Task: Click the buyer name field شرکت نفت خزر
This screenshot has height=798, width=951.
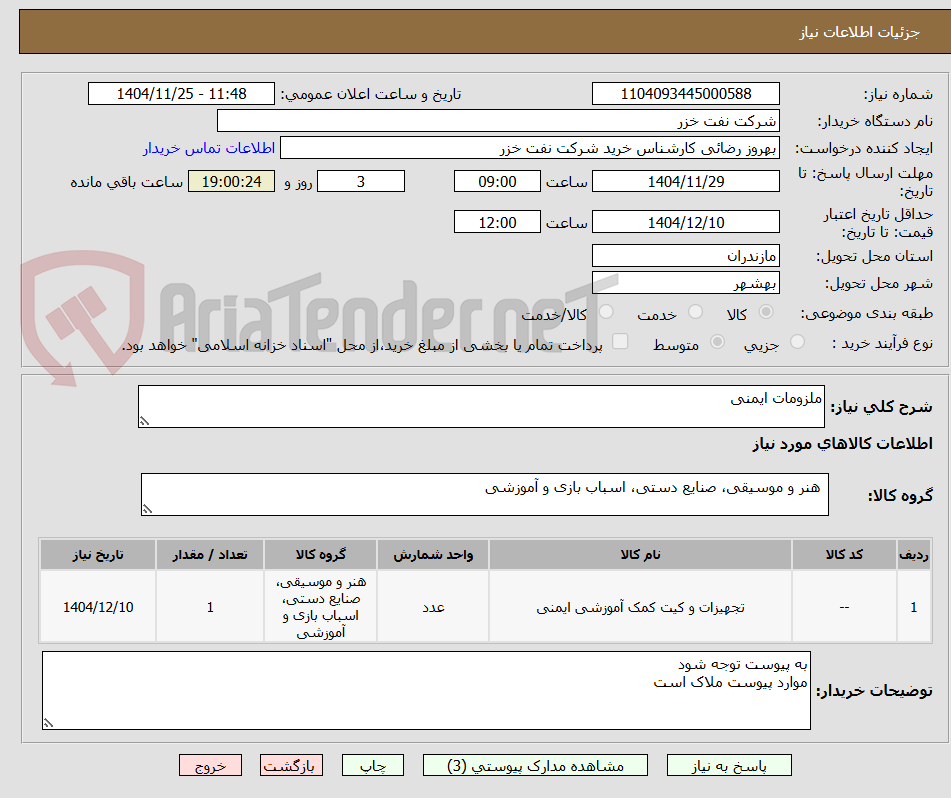Action: click(498, 121)
